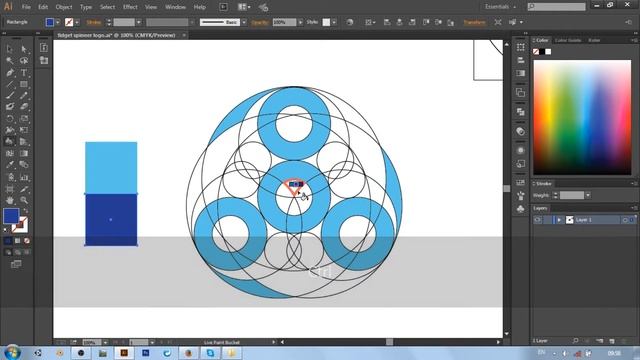Open the Stroke panel tab
640x360 pixels.
click(543, 184)
